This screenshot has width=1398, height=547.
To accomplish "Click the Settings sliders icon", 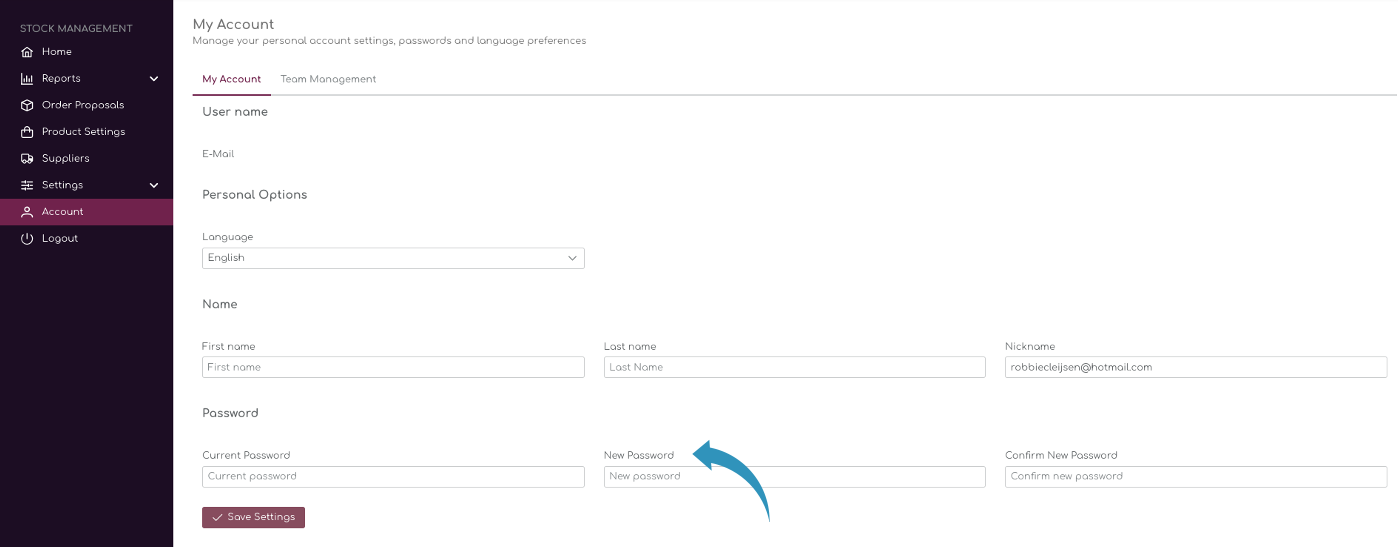I will [x=27, y=185].
